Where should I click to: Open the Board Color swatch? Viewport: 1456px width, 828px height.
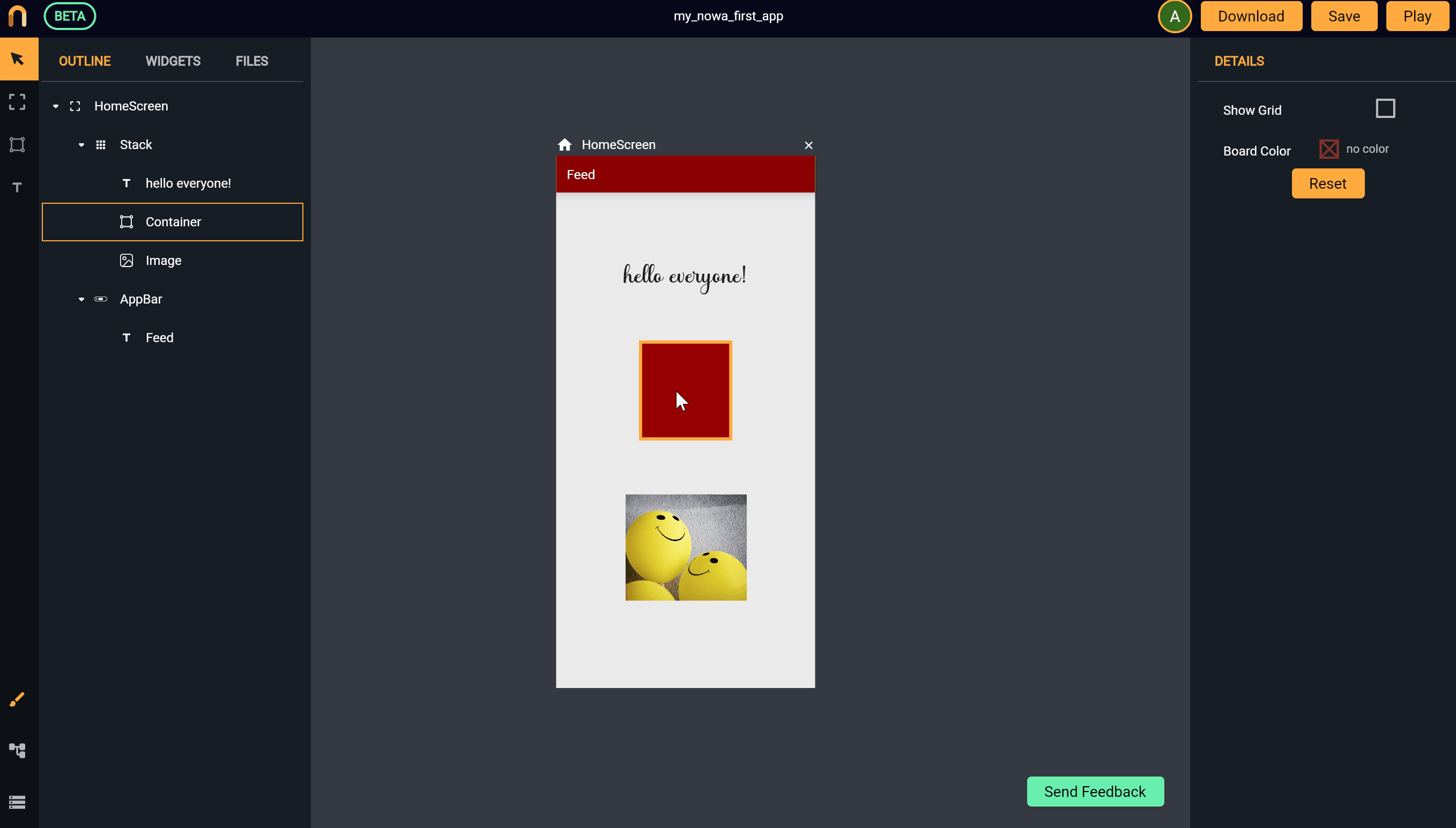point(1328,149)
